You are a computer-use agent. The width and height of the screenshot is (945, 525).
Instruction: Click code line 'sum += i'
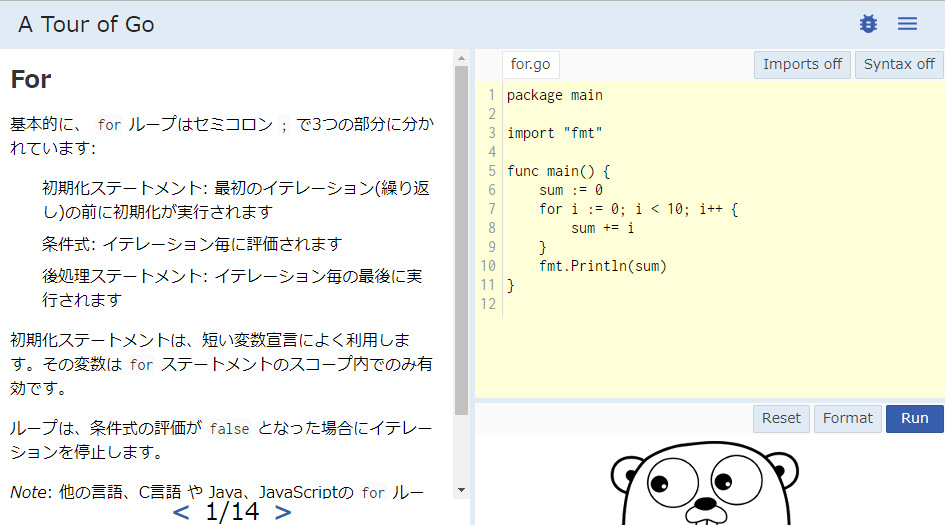click(603, 228)
